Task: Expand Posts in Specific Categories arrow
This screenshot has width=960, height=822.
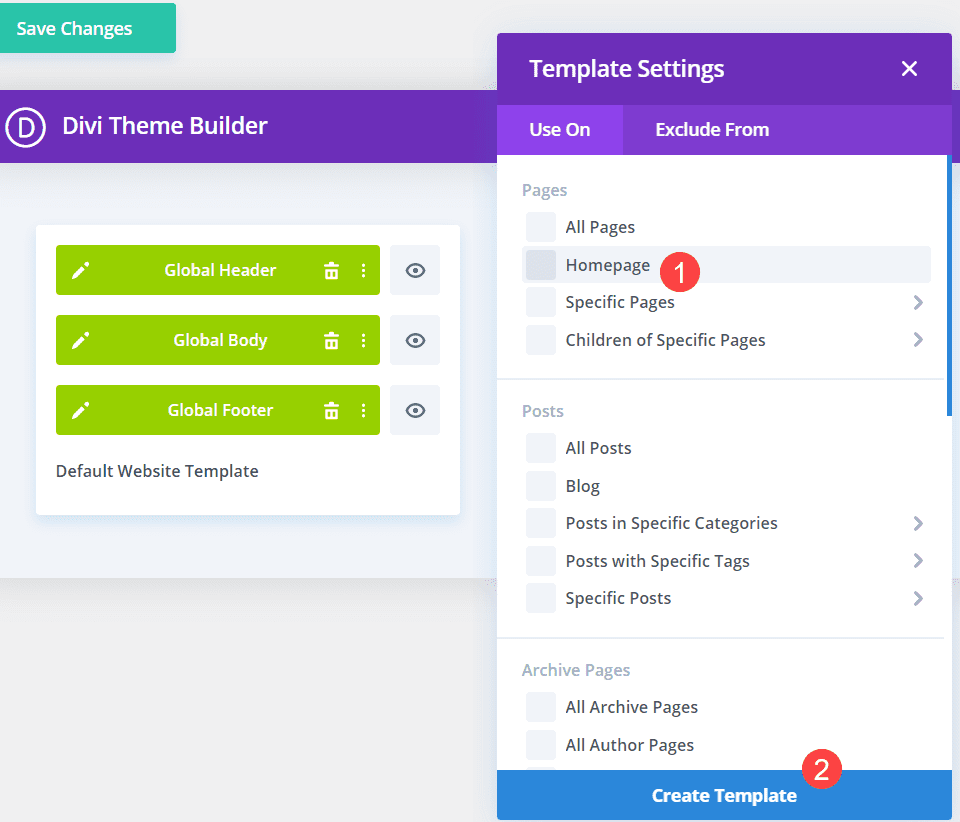Action: (x=918, y=523)
